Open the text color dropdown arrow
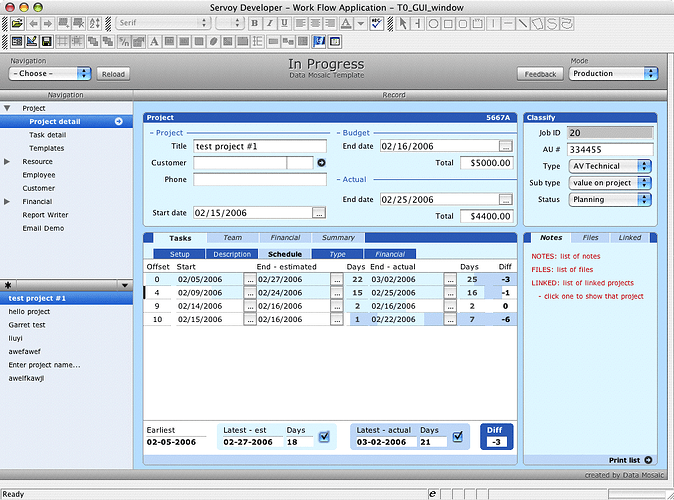Image resolution: width=674 pixels, height=500 pixels. click(x=361, y=24)
